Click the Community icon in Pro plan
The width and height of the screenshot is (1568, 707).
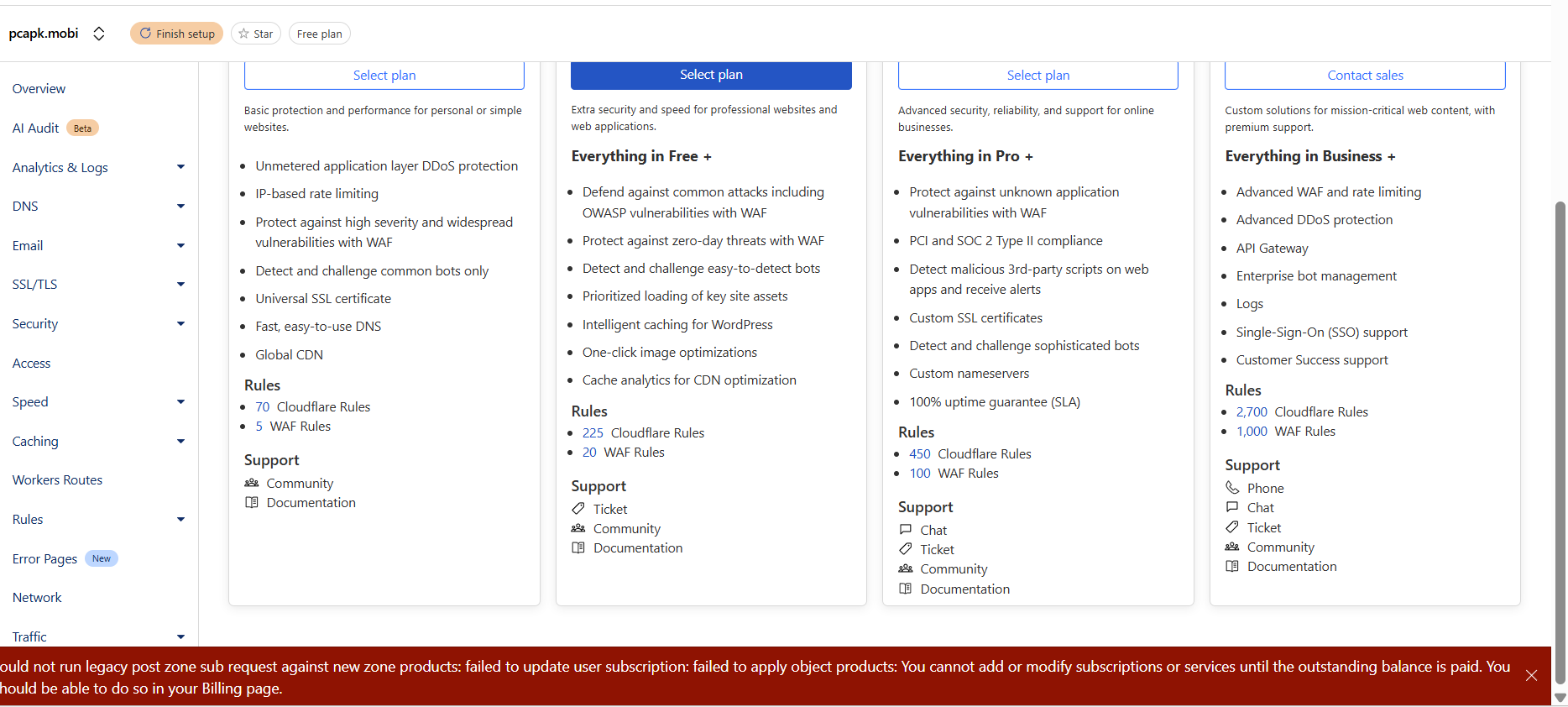578,529
